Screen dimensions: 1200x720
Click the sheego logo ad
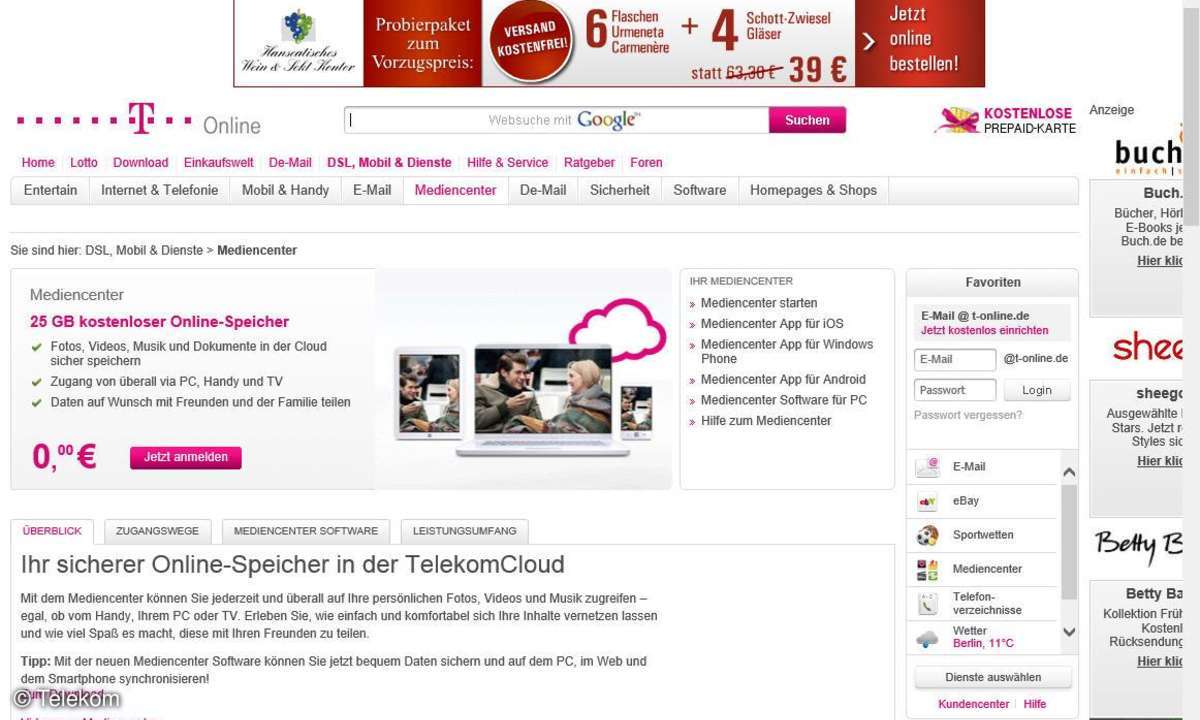[1147, 347]
